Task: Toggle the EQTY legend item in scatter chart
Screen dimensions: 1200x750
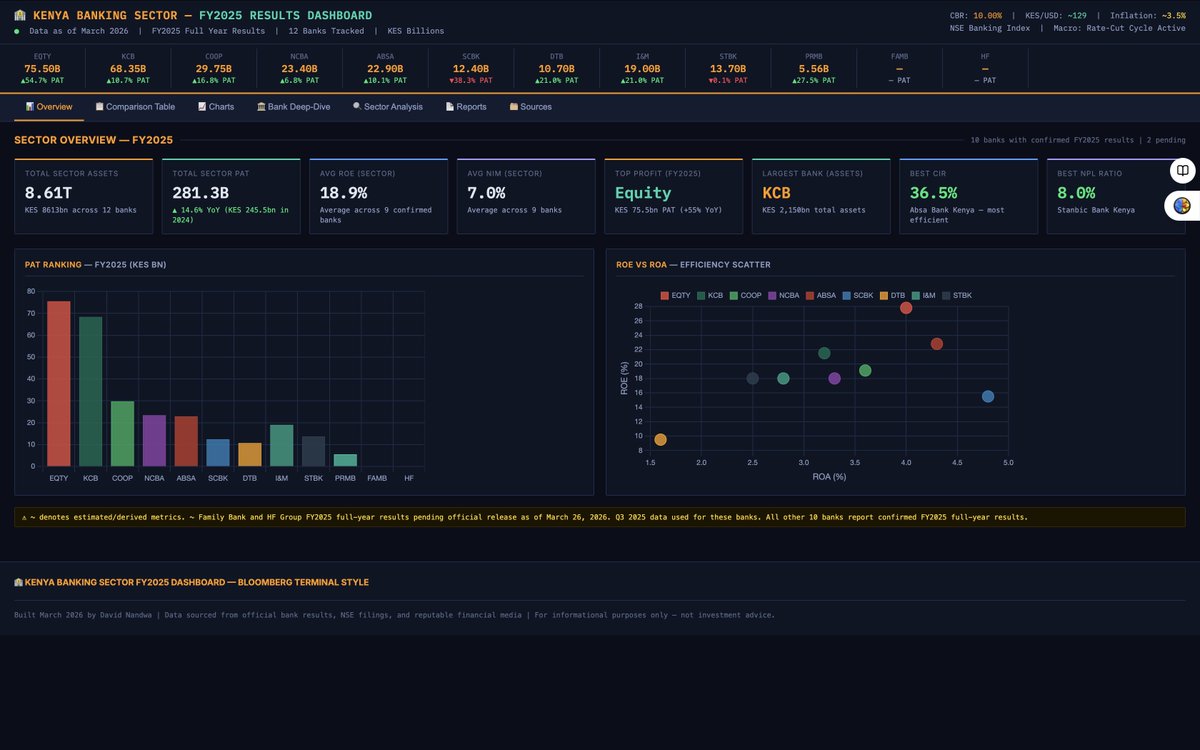Action: click(676, 296)
